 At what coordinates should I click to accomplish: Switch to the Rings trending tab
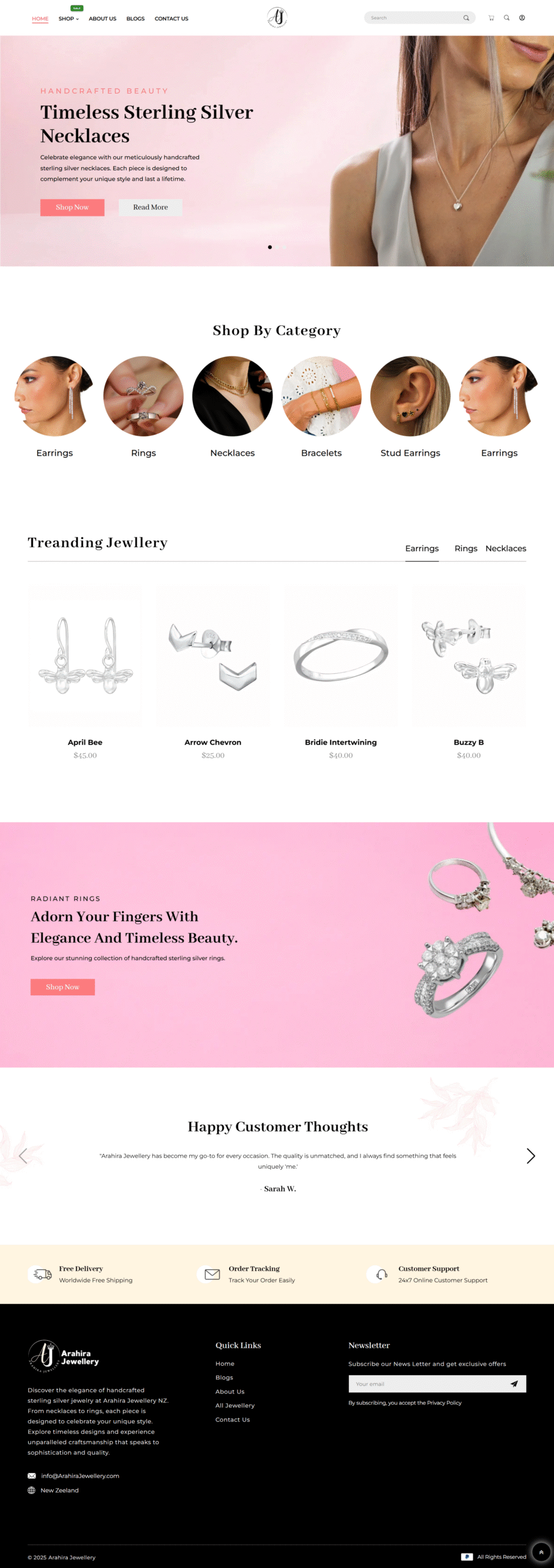click(x=466, y=548)
